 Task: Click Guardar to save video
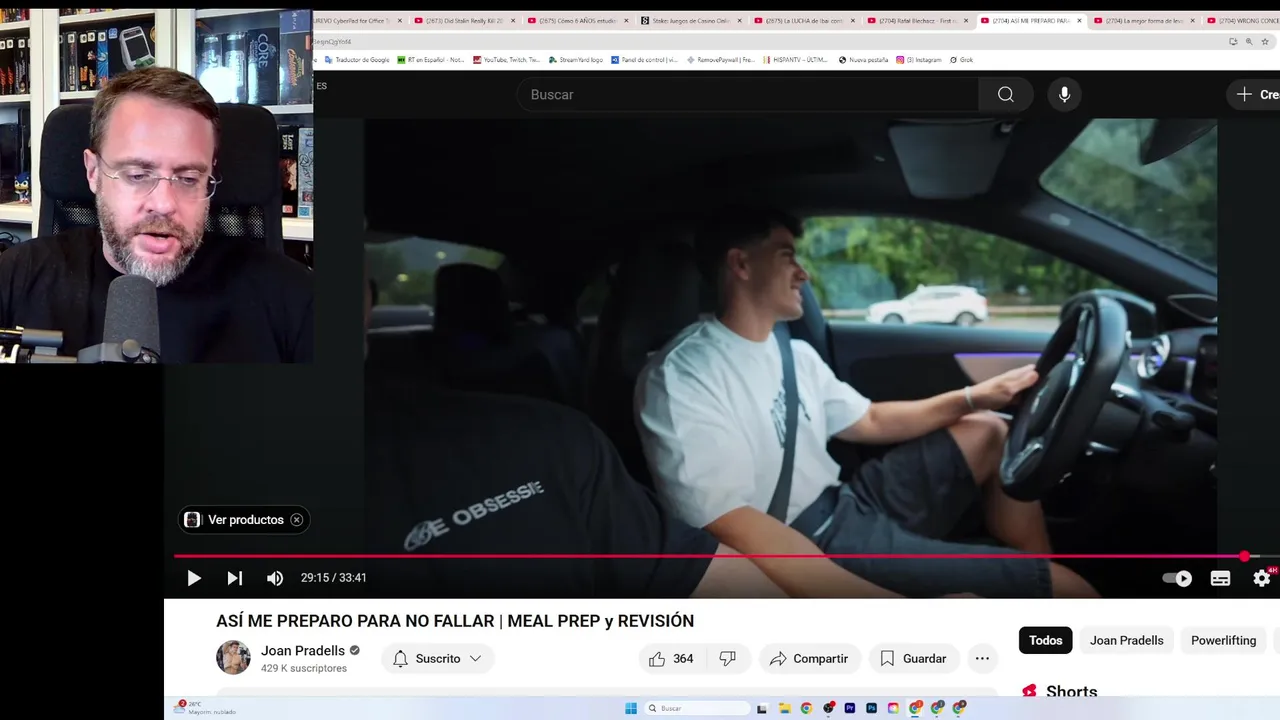coord(913,658)
